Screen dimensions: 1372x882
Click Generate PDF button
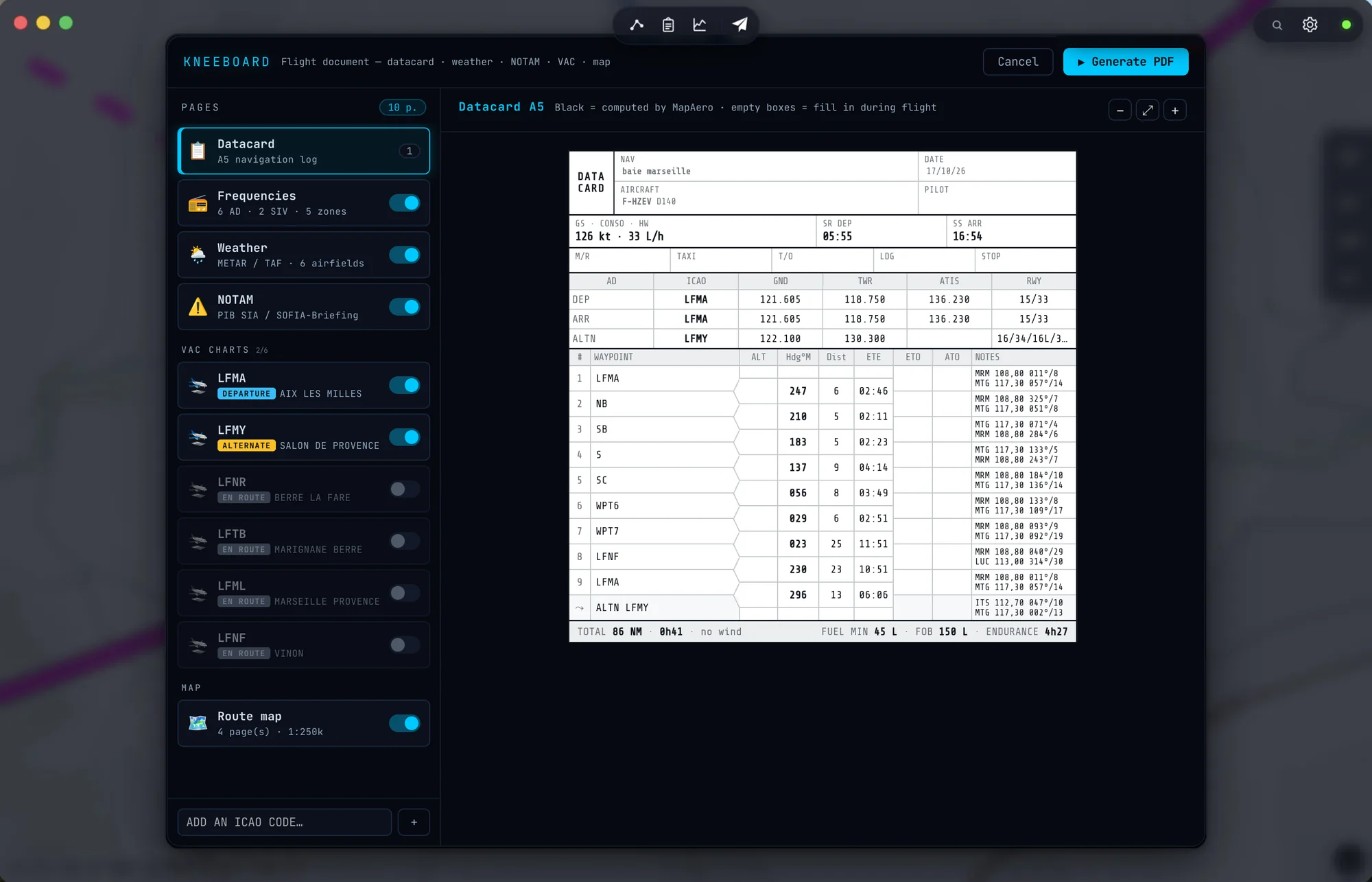coord(1126,62)
